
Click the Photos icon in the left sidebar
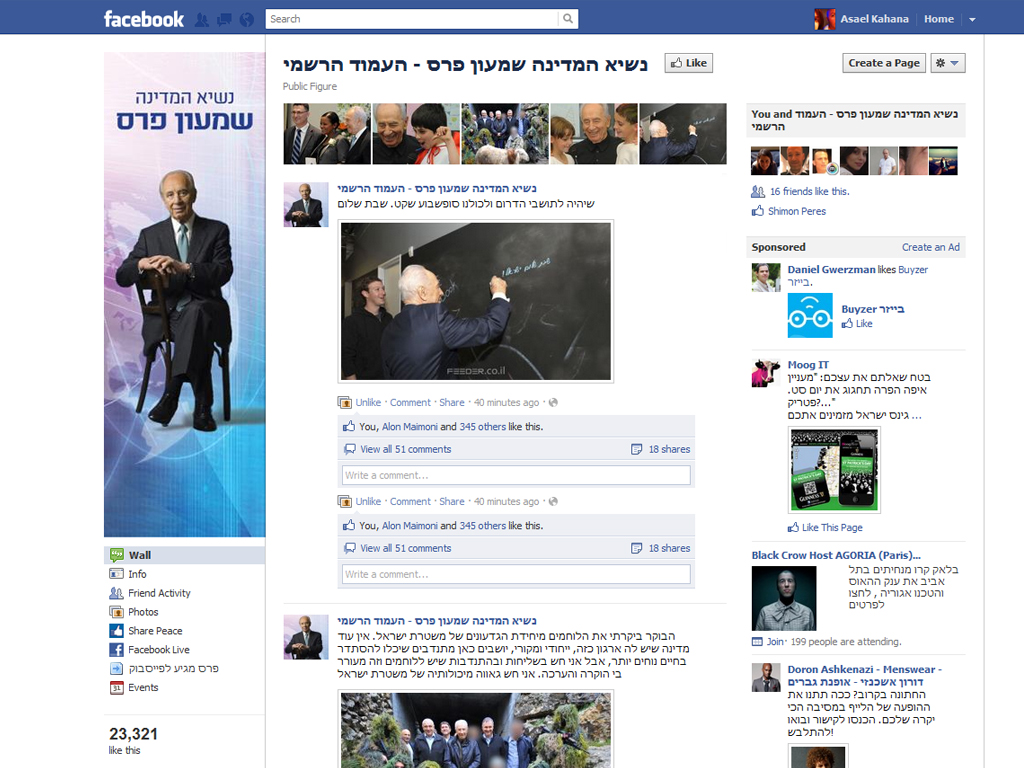tap(116, 612)
